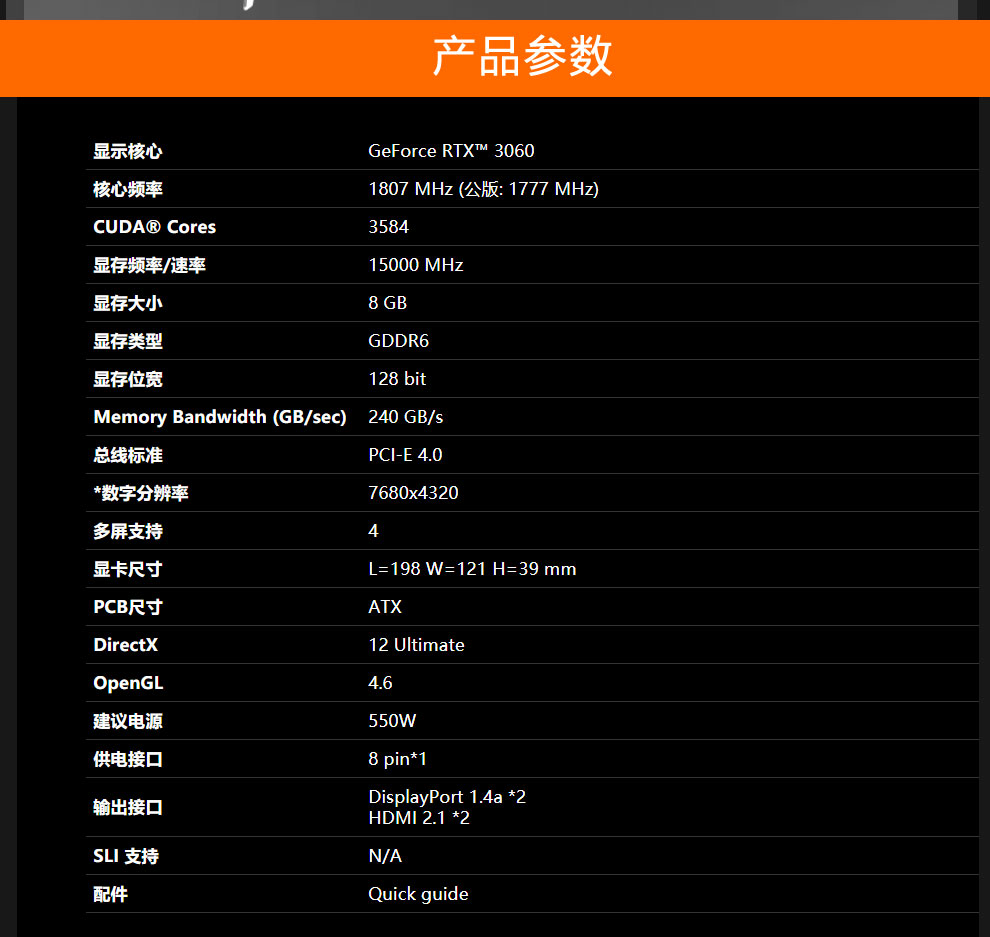Select the CUDA® Cores label
Image resolution: width=990 pixels, height=937 pixels.
pyautogui.click(x=155, y=227)
